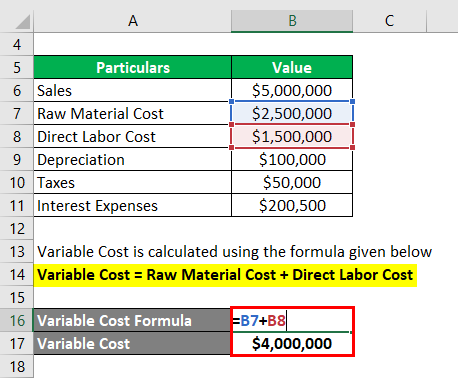Click the Particulars header cell
Screen dimensions: 458x378
pos(133,67)
